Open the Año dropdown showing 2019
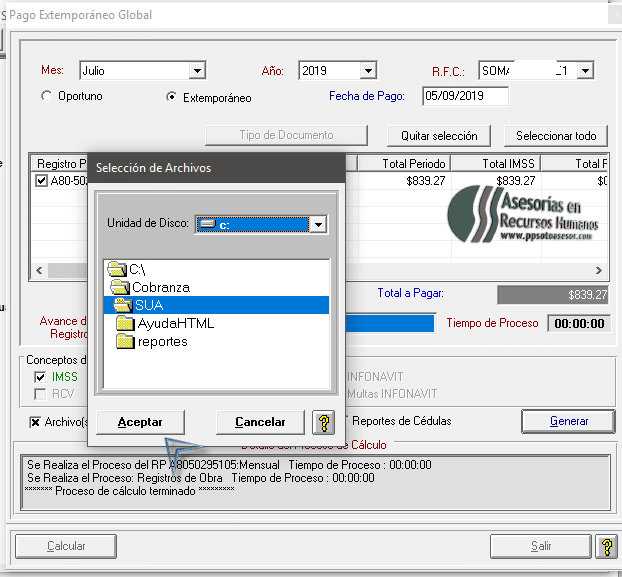This screenshot has height=577, width=622. pos(368,70)
